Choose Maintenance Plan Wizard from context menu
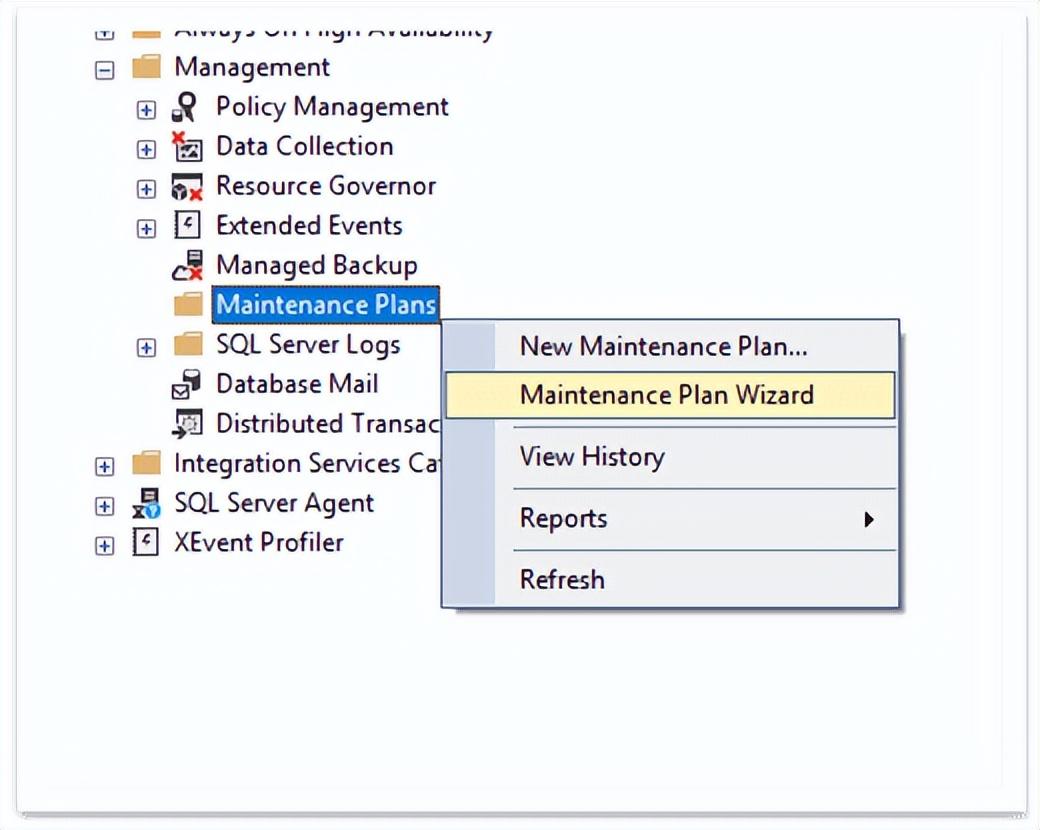The image size is (1040, 830). [667, 395]
